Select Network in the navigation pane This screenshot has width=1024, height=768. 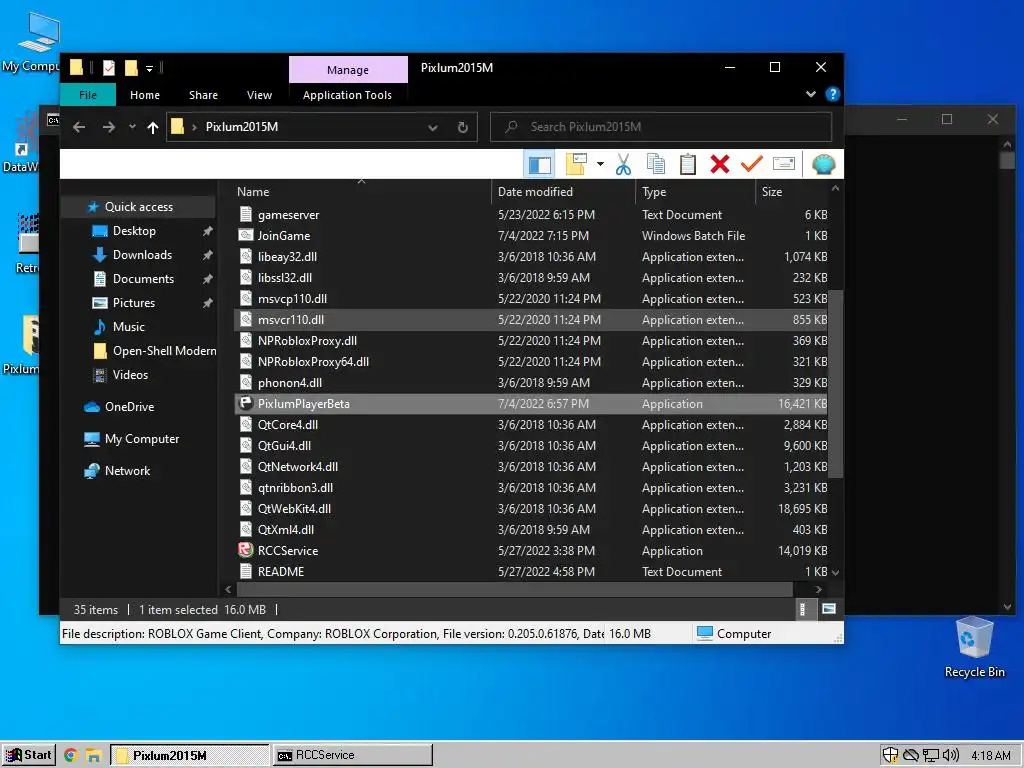point(127,471)
